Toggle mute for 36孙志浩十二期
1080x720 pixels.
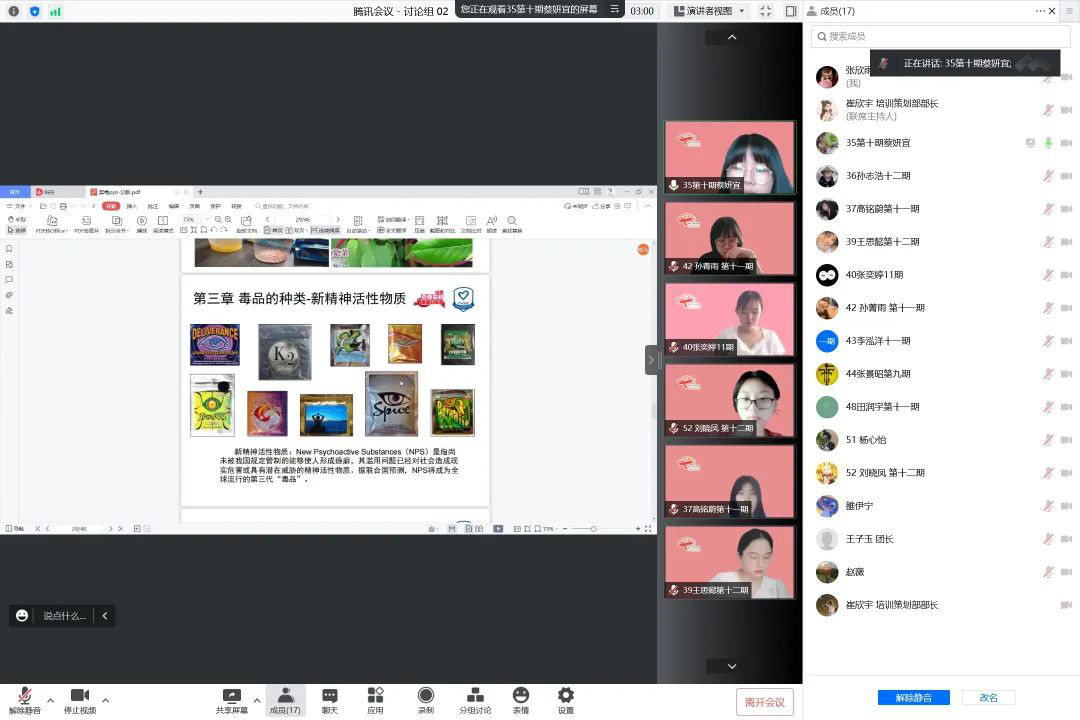point(1048,176)
